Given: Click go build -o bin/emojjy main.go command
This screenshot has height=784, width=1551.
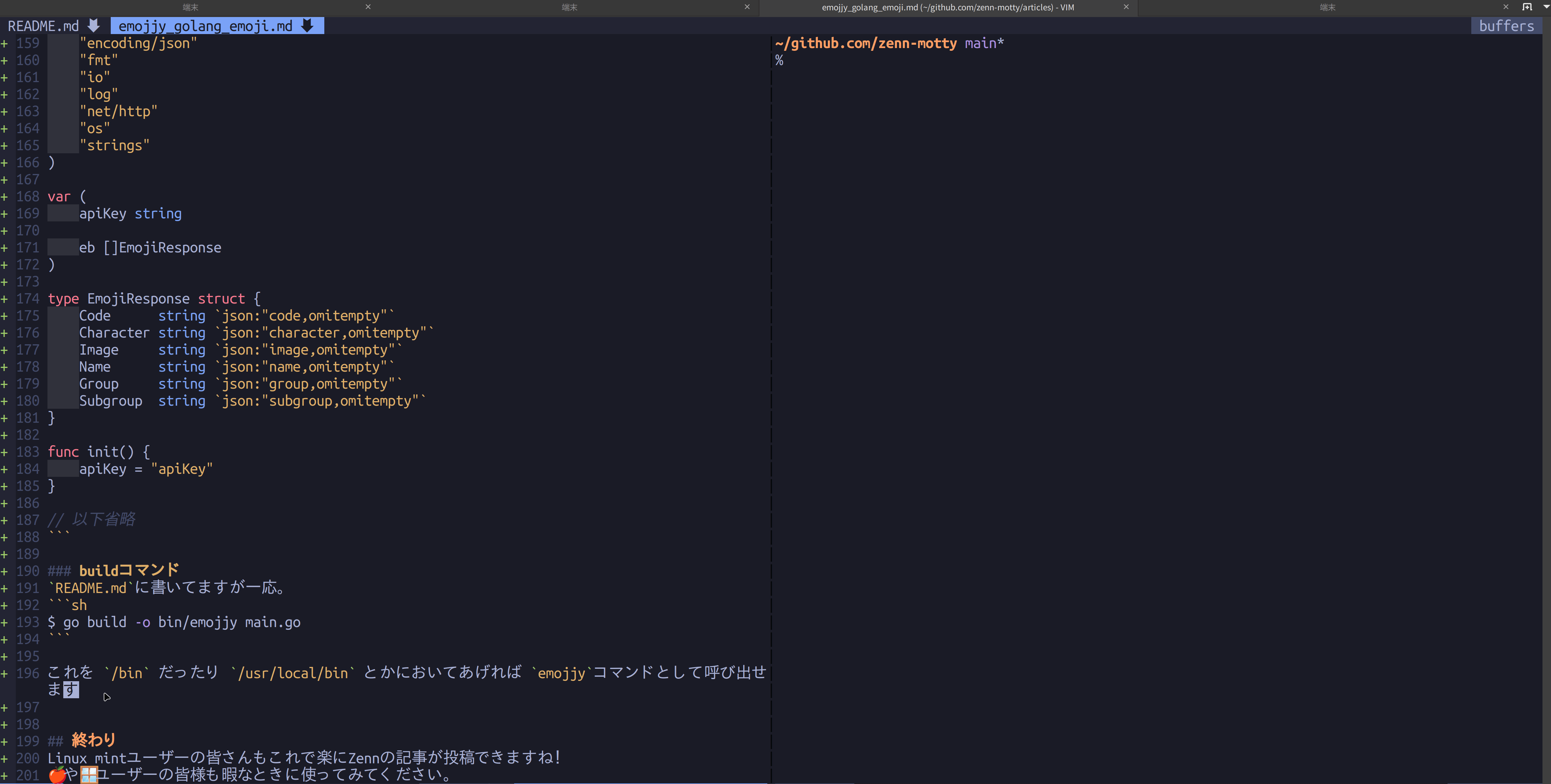Looking at the screenshot, I should pos(182,622).
